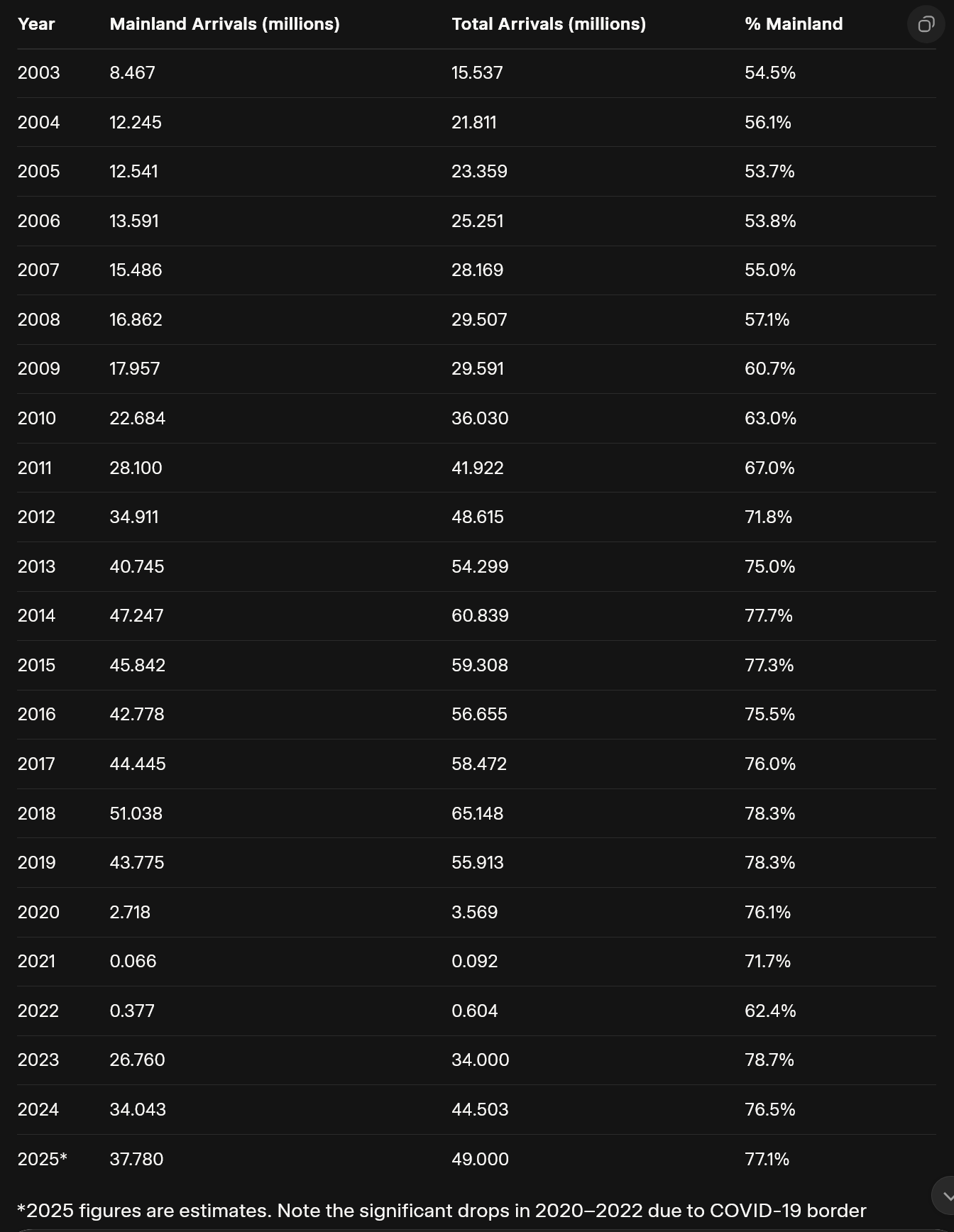Select the 60.839 total arrivals value

(x=480, y=616)
